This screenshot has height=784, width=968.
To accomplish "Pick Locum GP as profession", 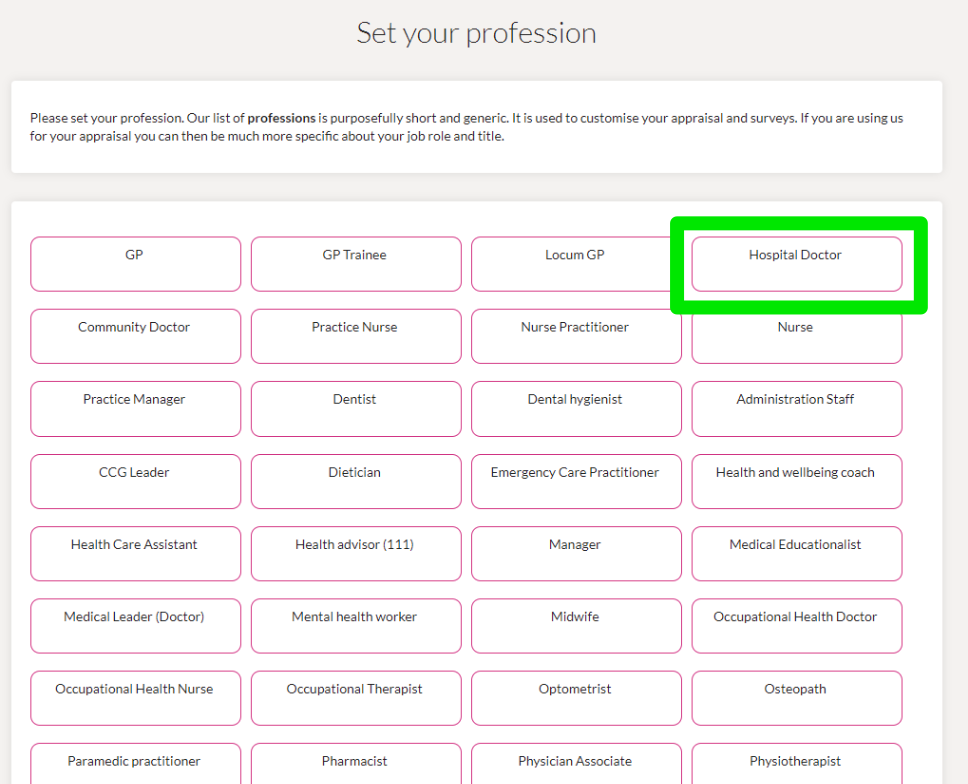I will coord(576,264).
